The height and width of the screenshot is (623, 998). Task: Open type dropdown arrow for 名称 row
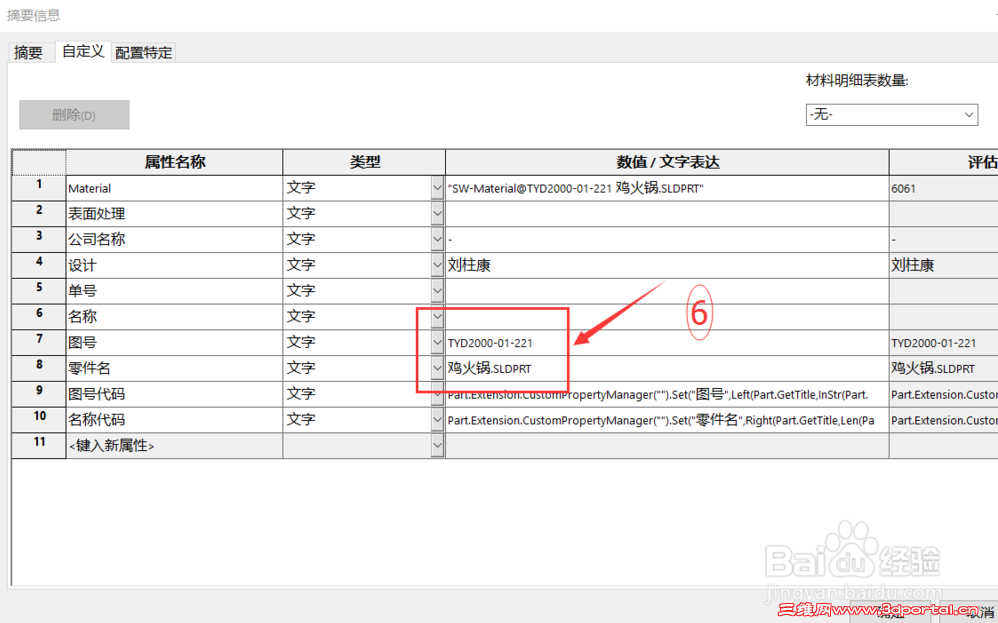[x=437, y=316]
